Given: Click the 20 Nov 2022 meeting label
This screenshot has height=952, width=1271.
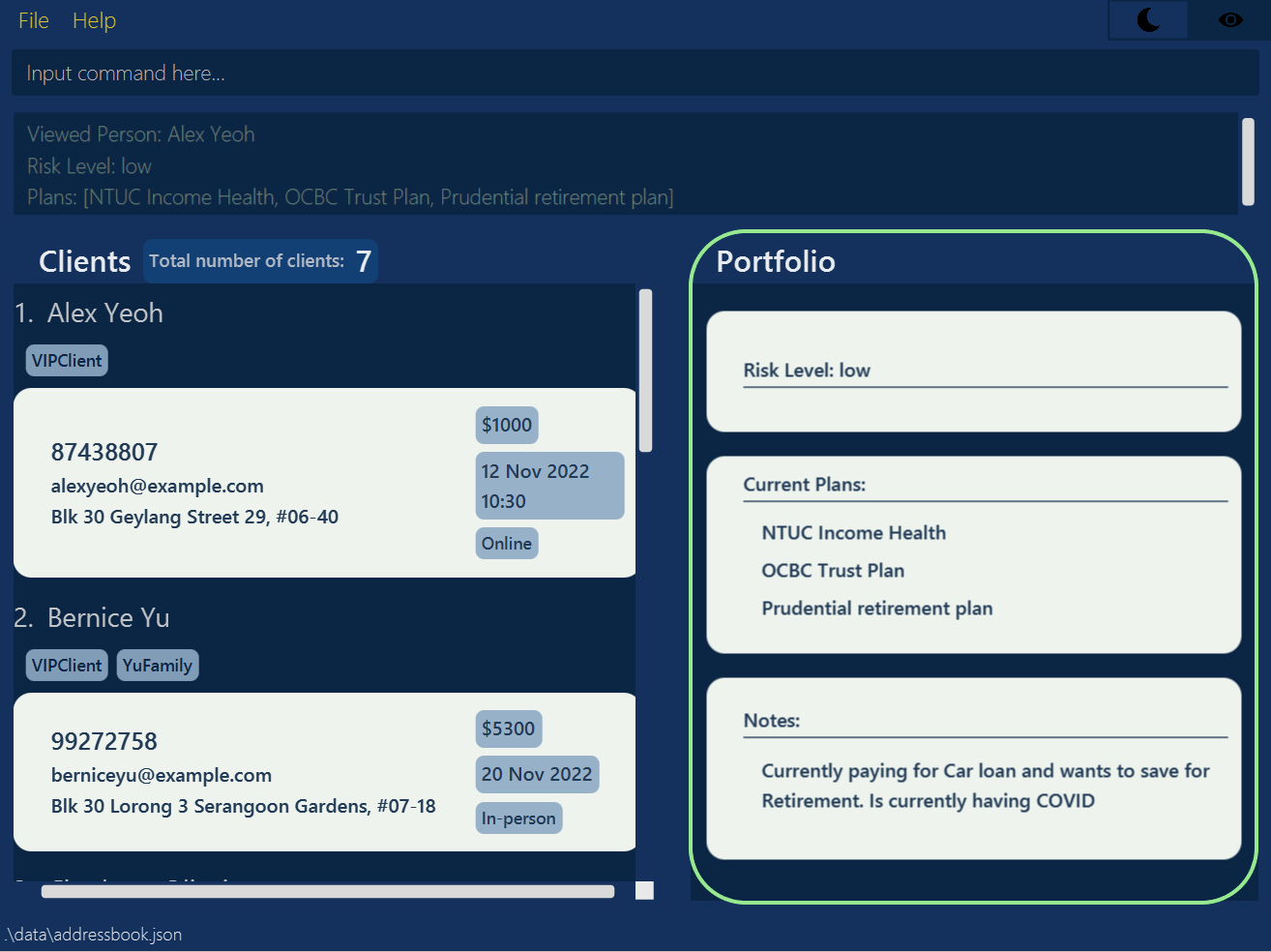Looking at the screenshot, I should (537, 774).
